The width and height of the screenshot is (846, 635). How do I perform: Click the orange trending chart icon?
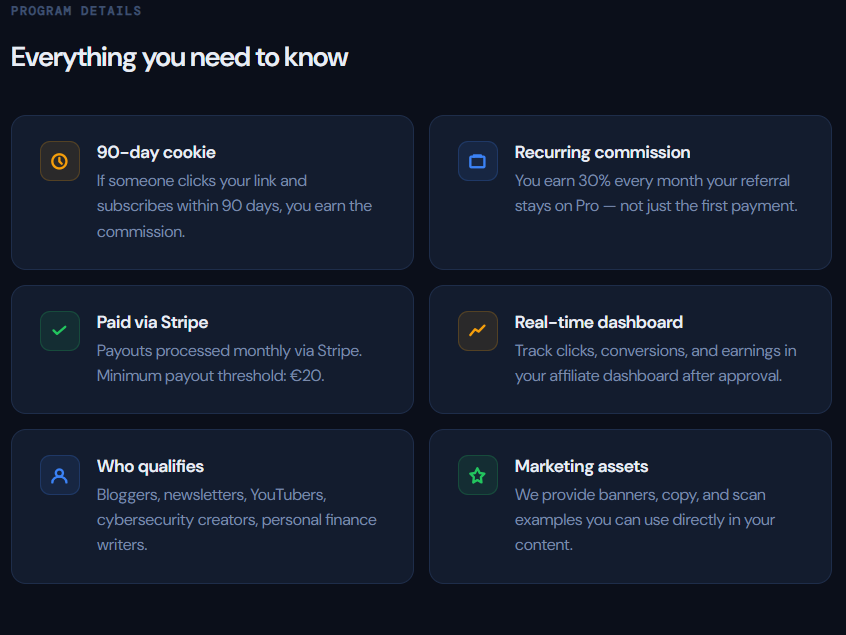click(477, 331)
